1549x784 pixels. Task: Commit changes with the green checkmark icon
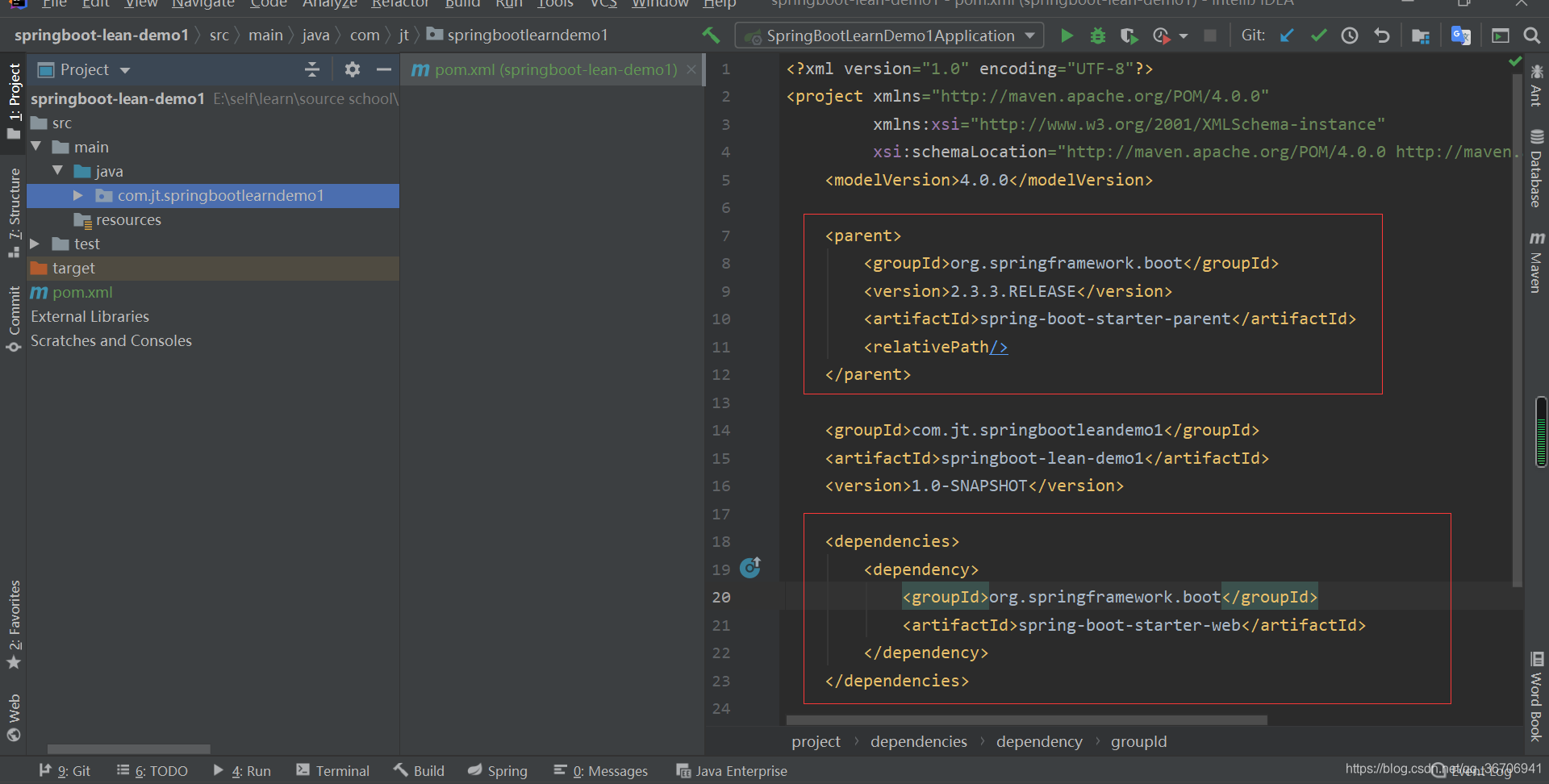click(x=1319, y=35)
